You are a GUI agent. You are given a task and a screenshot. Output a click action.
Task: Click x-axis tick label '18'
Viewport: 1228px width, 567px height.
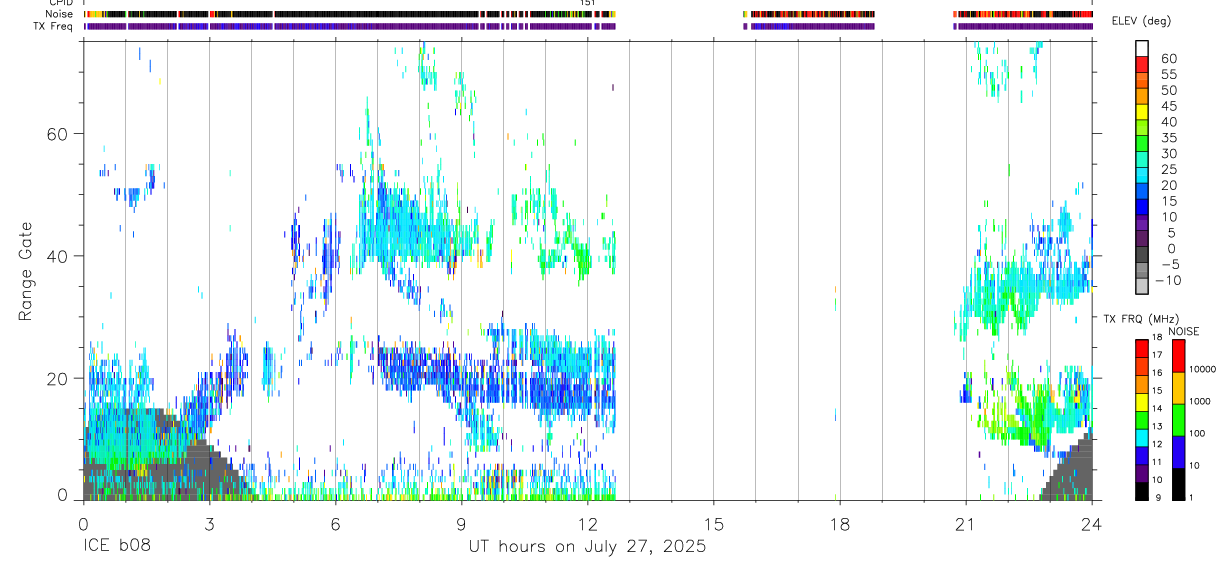point(839,523)
